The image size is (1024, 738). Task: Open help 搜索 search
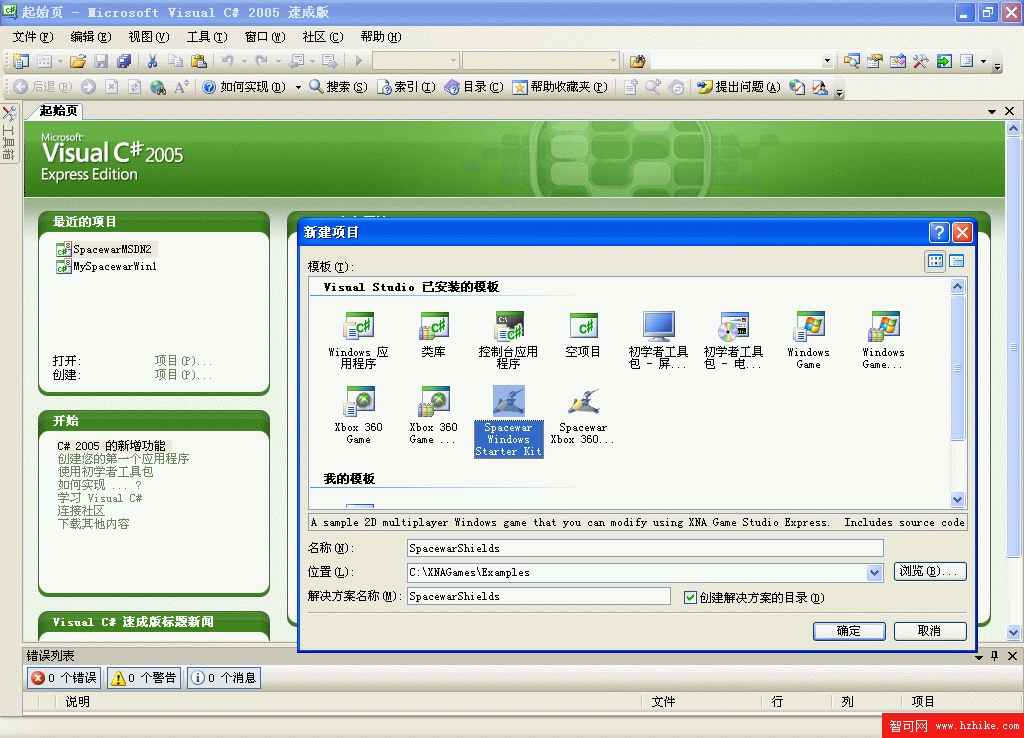(x=338, y=87)
